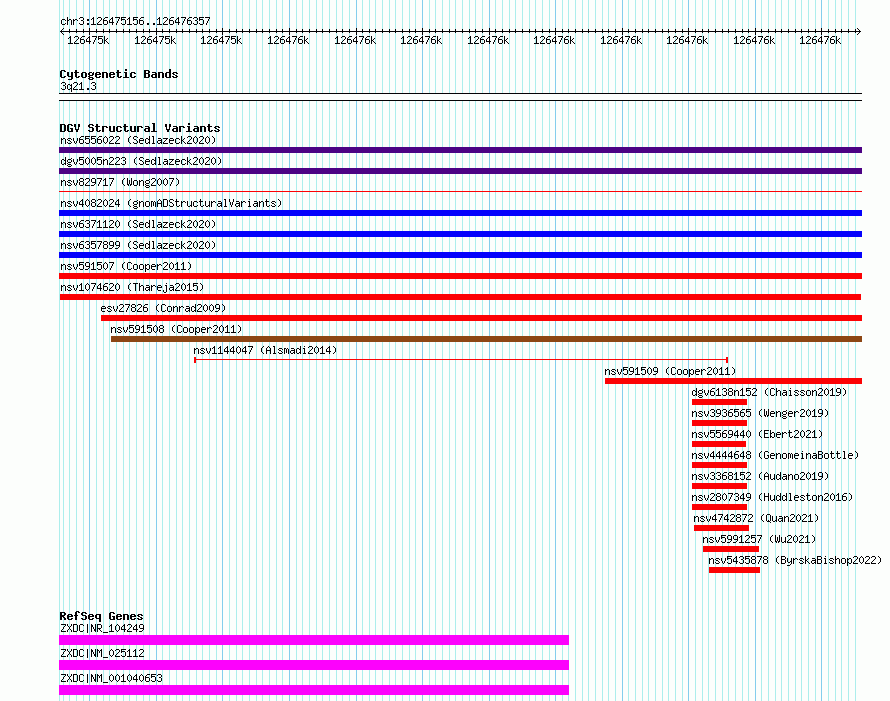The width and height of the screenshot is (890, 701).
Task: Click the blue bar under nsv6357899
Action: click(460, 255)
